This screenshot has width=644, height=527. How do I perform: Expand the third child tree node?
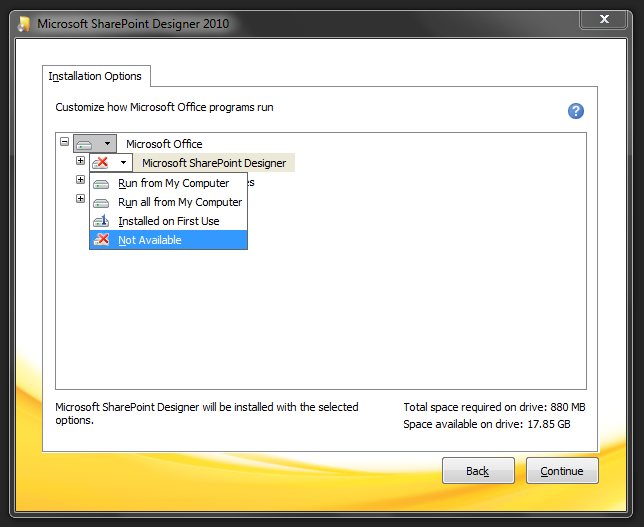[80, 198]
